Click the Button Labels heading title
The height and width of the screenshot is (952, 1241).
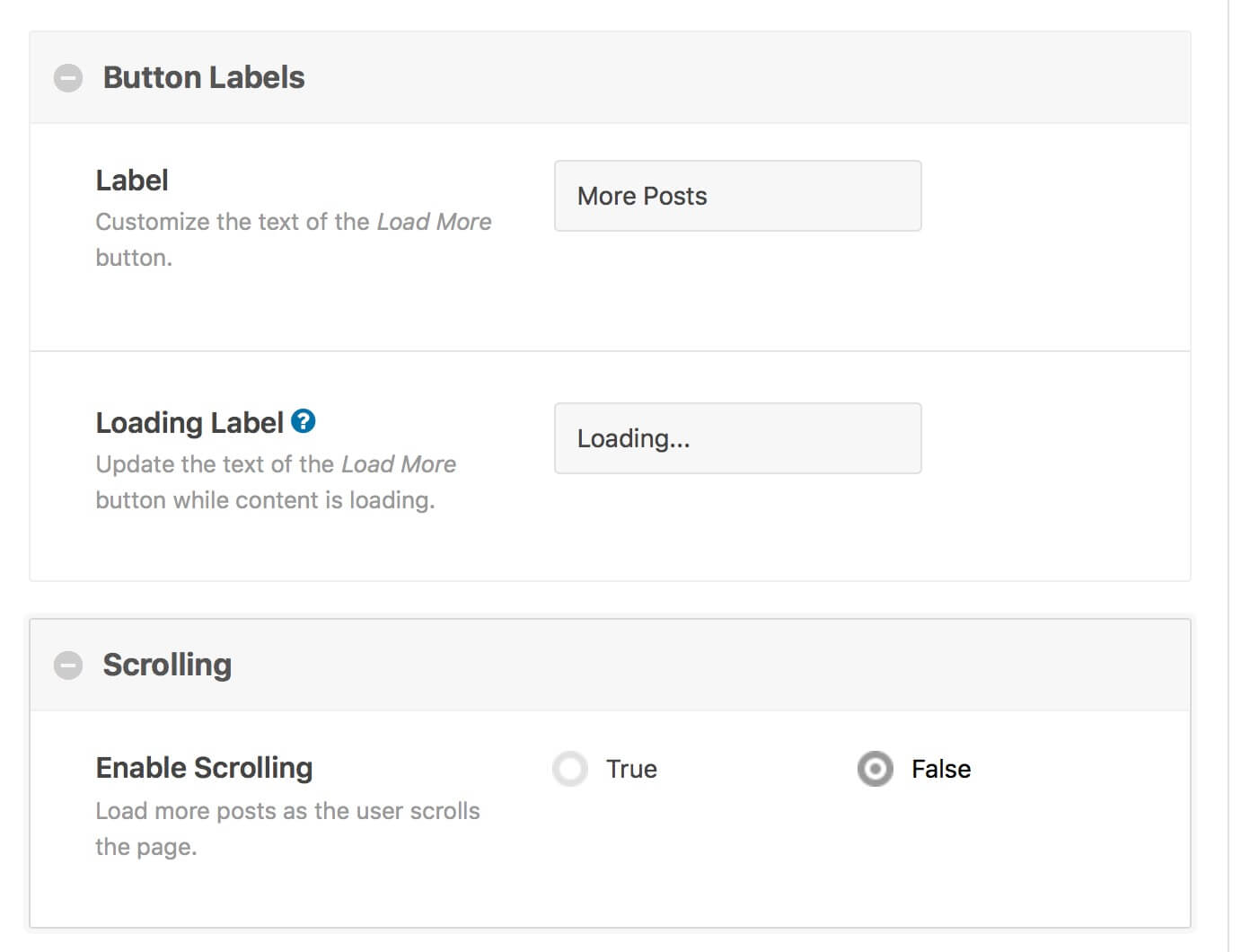204,77
